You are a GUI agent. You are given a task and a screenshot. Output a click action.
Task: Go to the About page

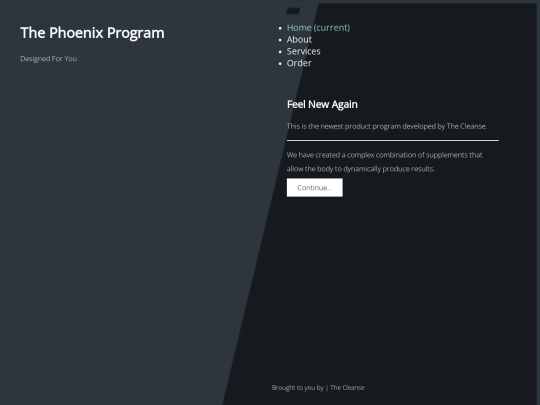(299, 40)
